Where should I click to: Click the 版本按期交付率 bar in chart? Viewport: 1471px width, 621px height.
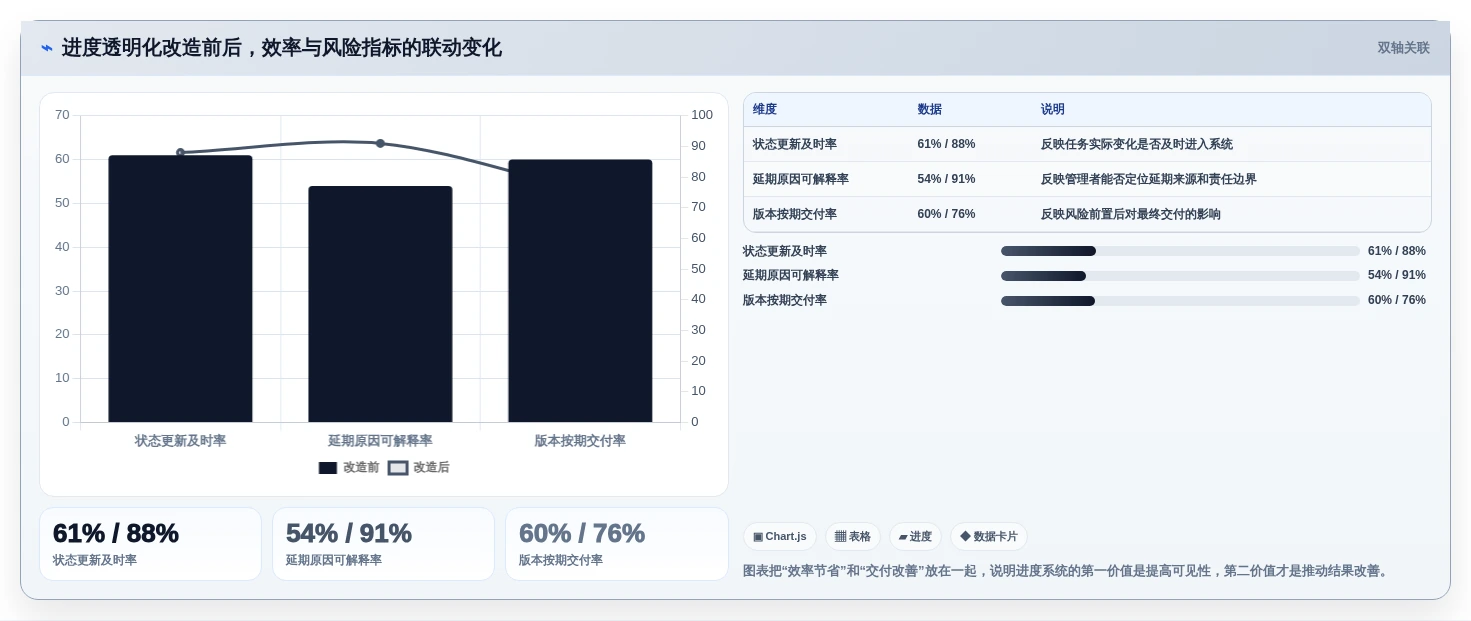point(580,291)
